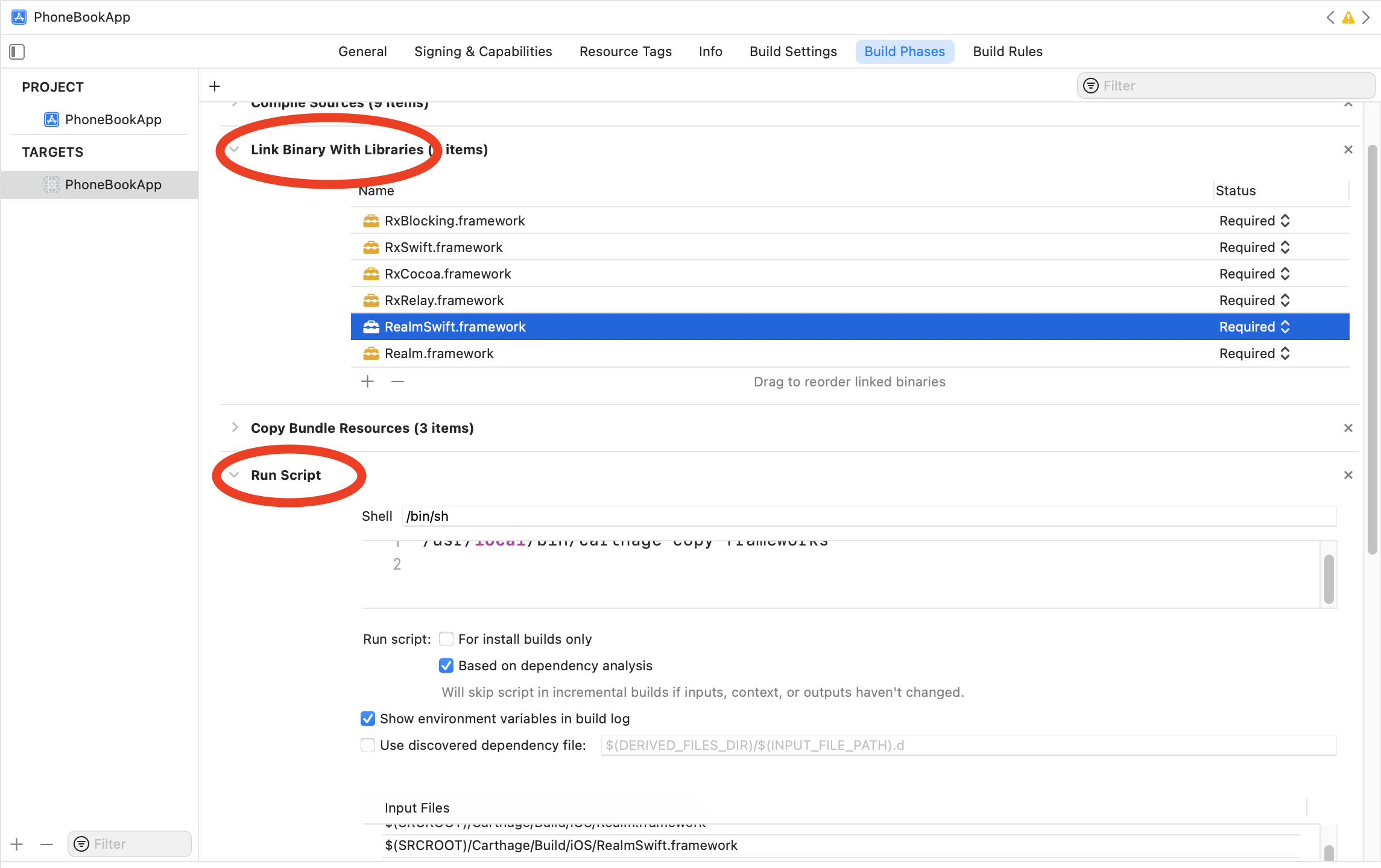Switch to the General tab
The image size is (1381, 868).
click(x=362, y=52)
